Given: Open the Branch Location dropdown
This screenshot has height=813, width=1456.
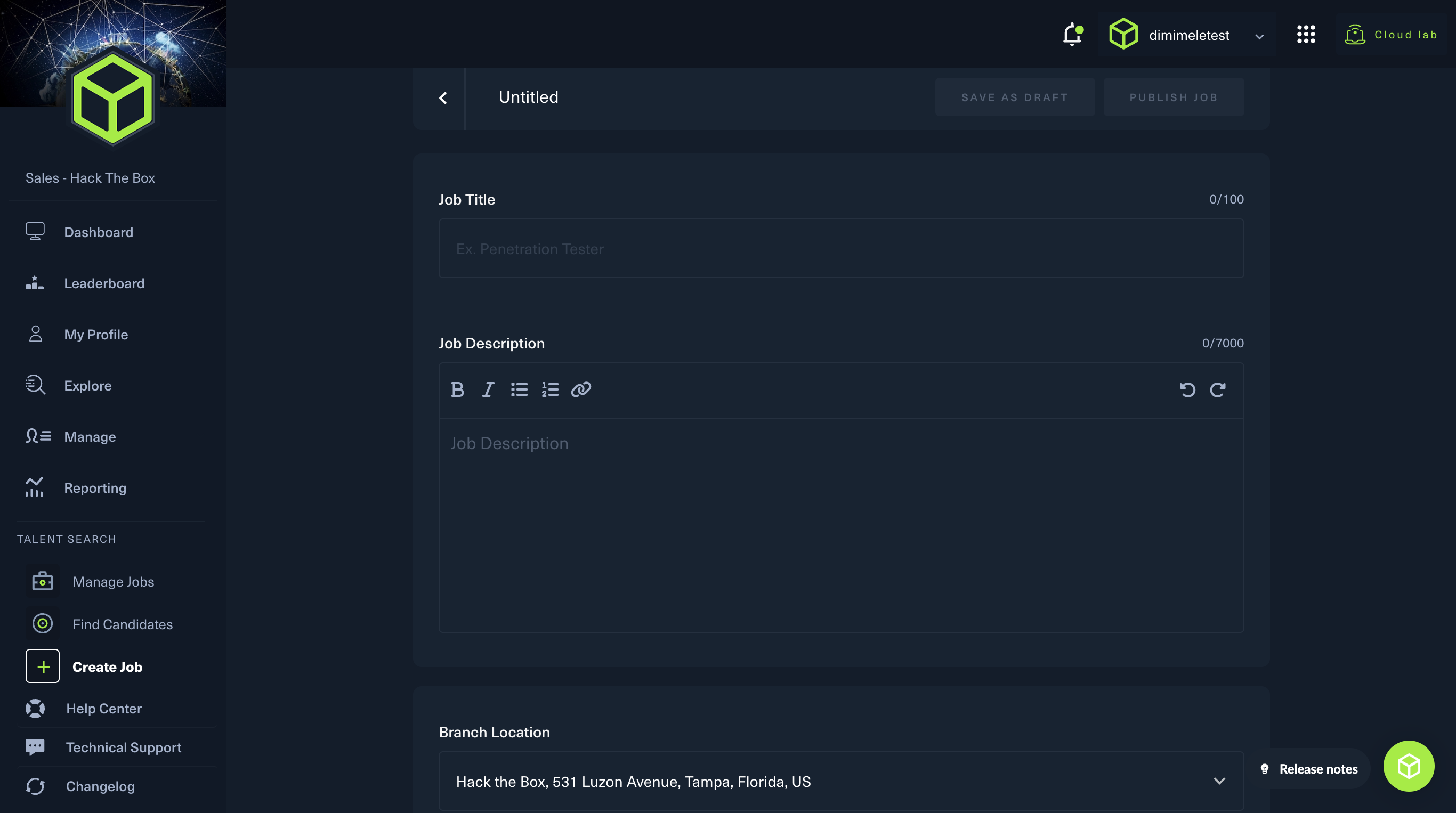Looking at the screenshot, I should click(841, 782).
